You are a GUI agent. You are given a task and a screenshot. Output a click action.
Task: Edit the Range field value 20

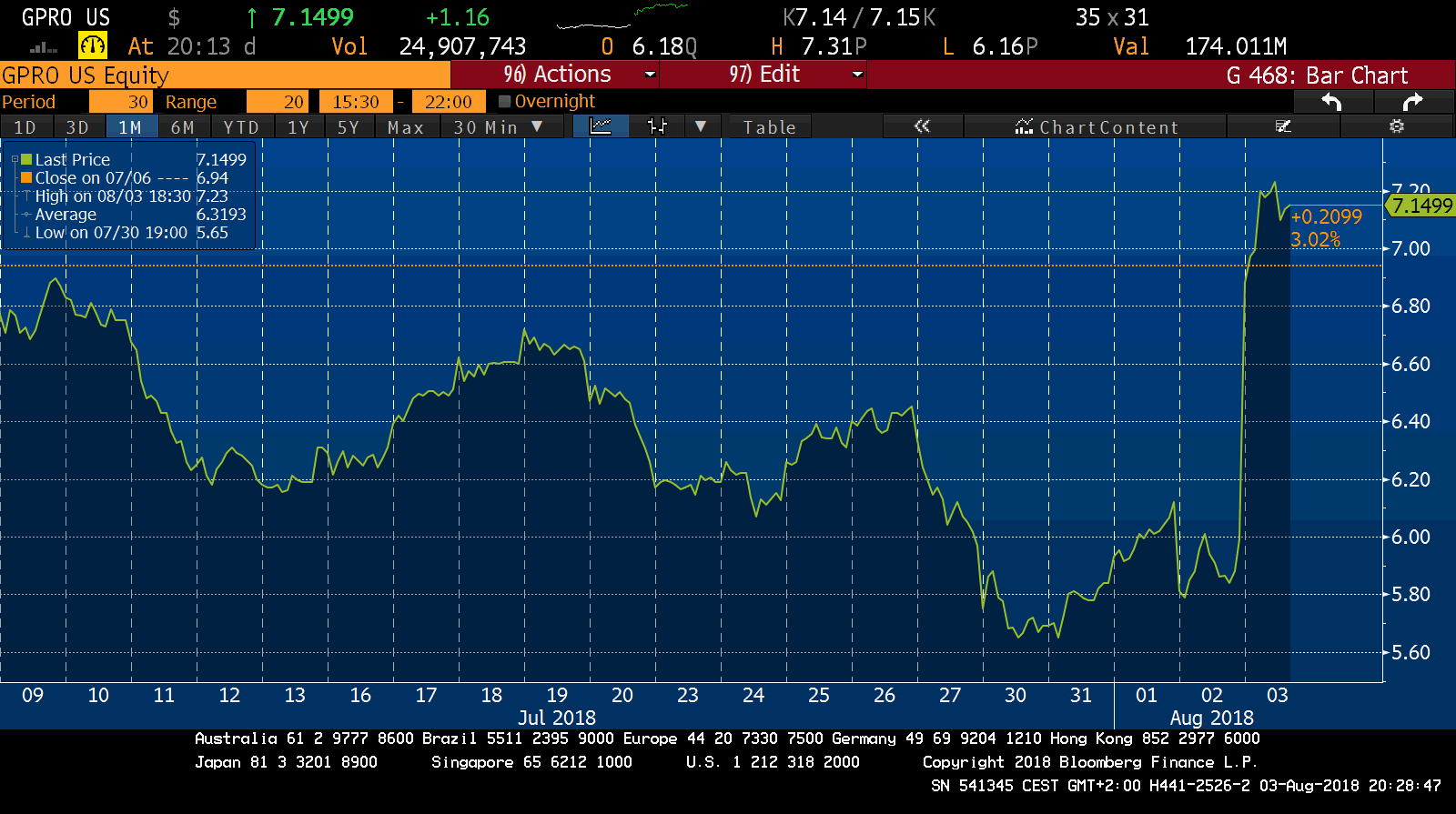tap(278, 102)
